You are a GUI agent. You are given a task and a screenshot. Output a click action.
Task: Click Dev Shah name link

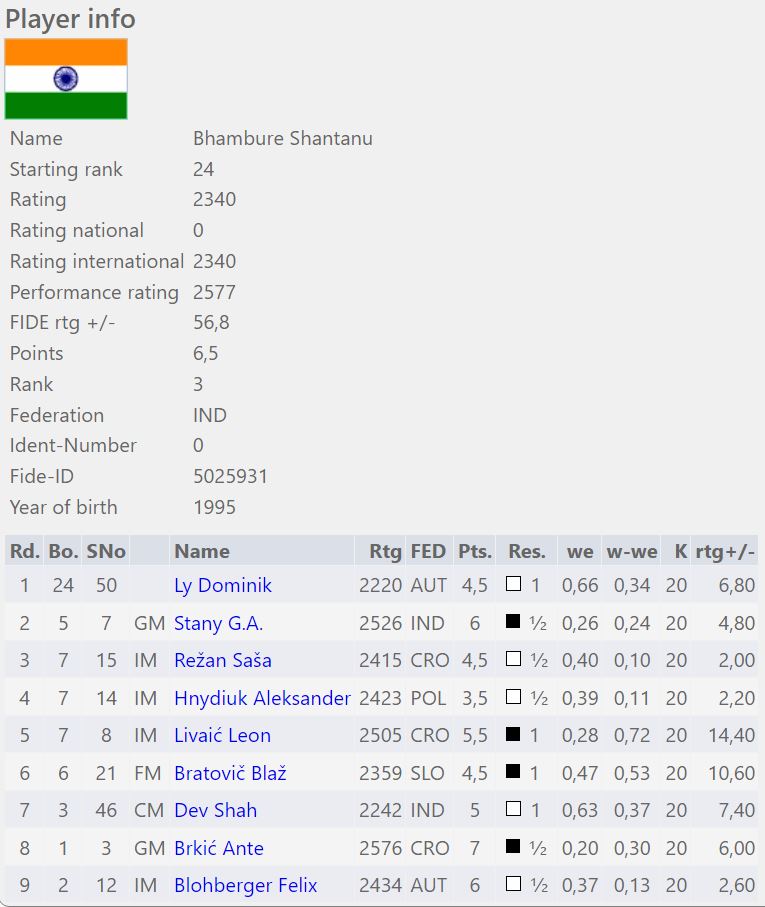tap(215, 810)
